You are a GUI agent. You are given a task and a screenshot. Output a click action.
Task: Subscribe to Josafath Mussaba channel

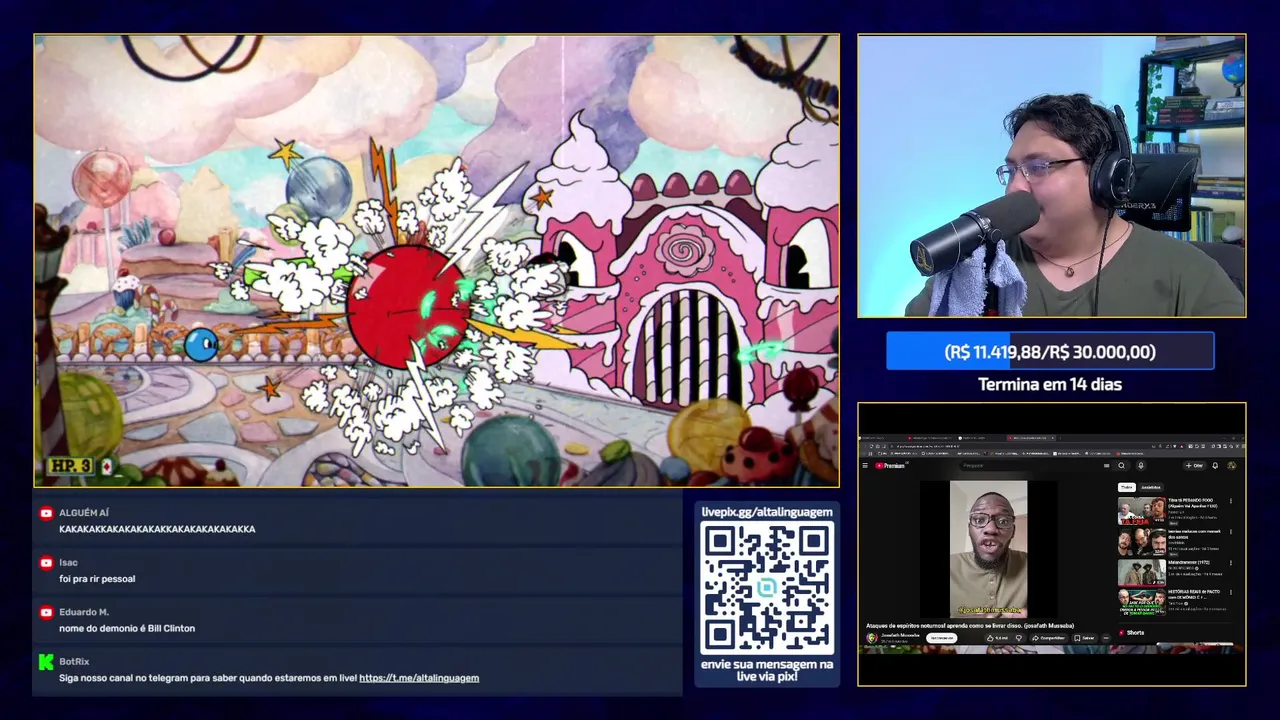pos(941,638)
